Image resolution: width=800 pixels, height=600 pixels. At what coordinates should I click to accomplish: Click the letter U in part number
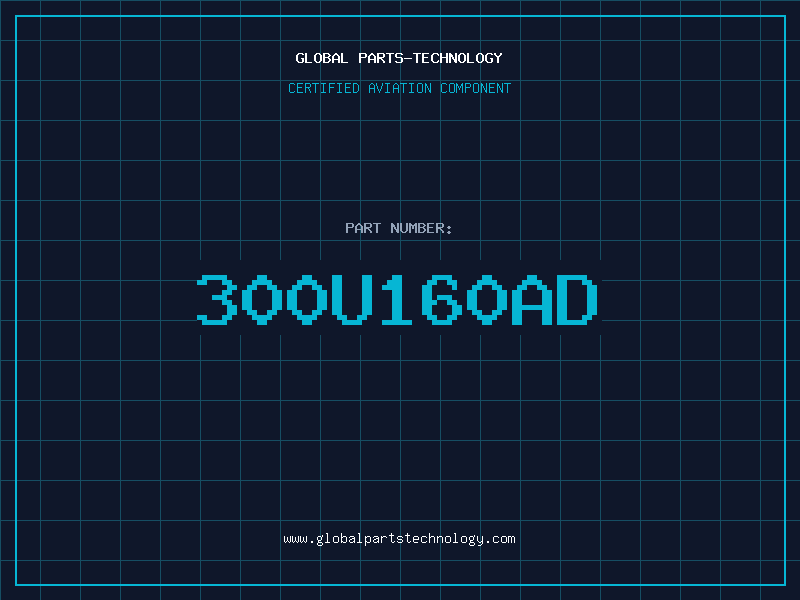click(352, 299)
